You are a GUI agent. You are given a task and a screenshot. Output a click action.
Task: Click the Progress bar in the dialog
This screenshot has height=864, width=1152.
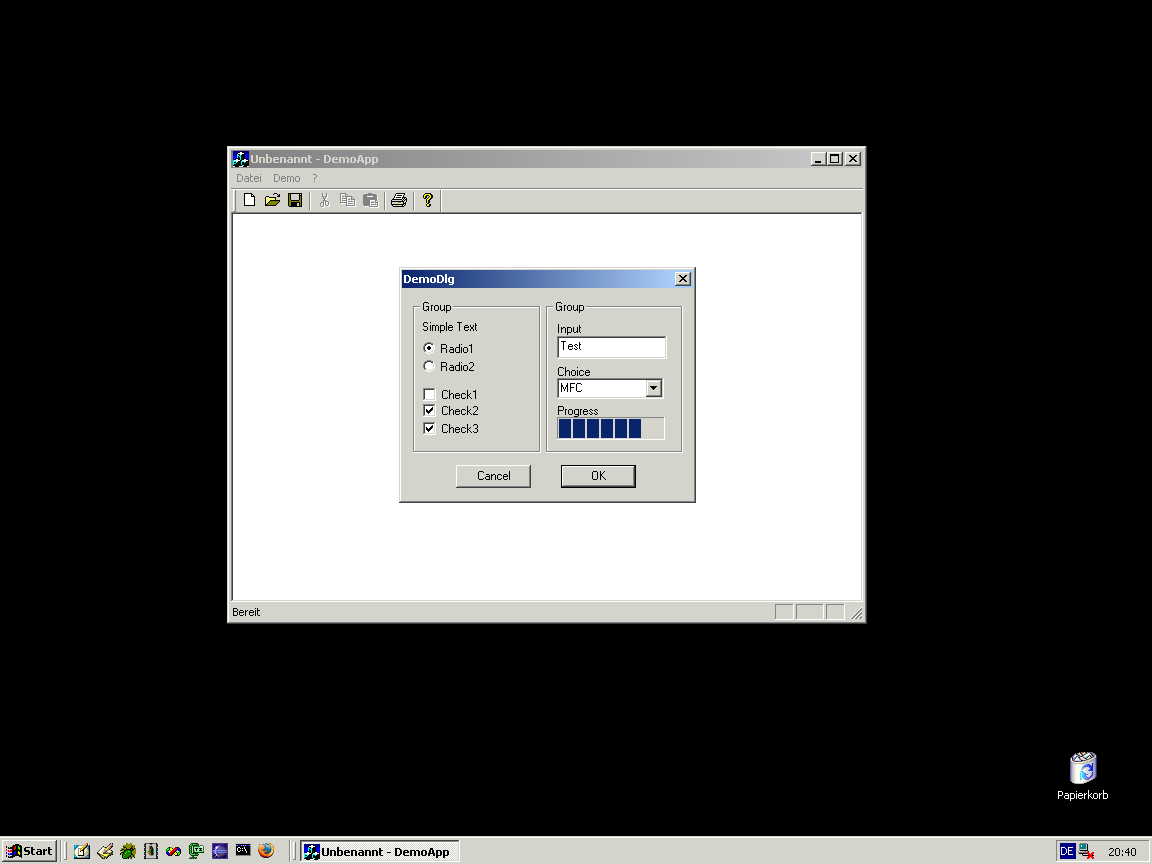point(610,429)
